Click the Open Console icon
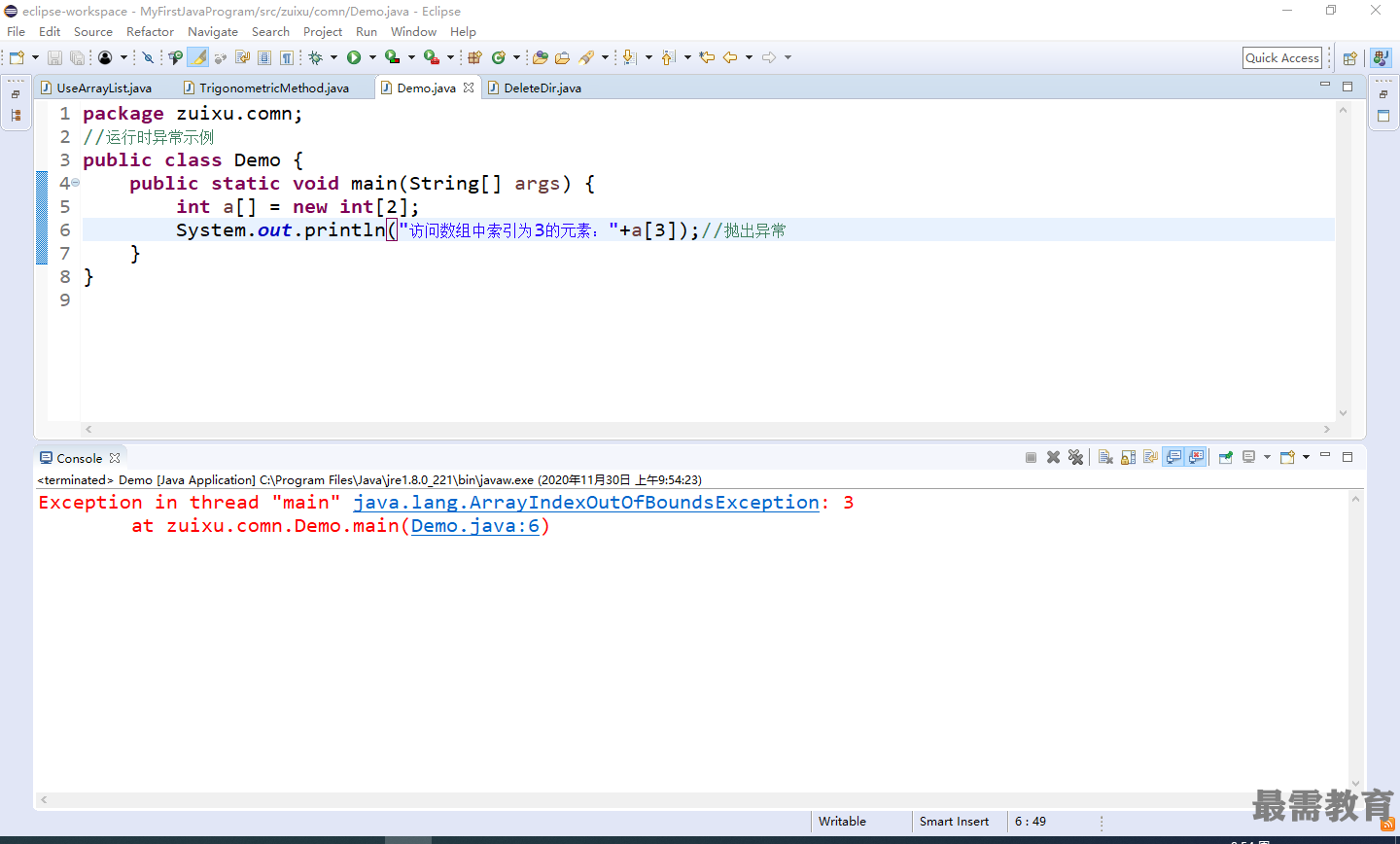Viewport: 1400px width, 844px height. tap(1287, 457)
